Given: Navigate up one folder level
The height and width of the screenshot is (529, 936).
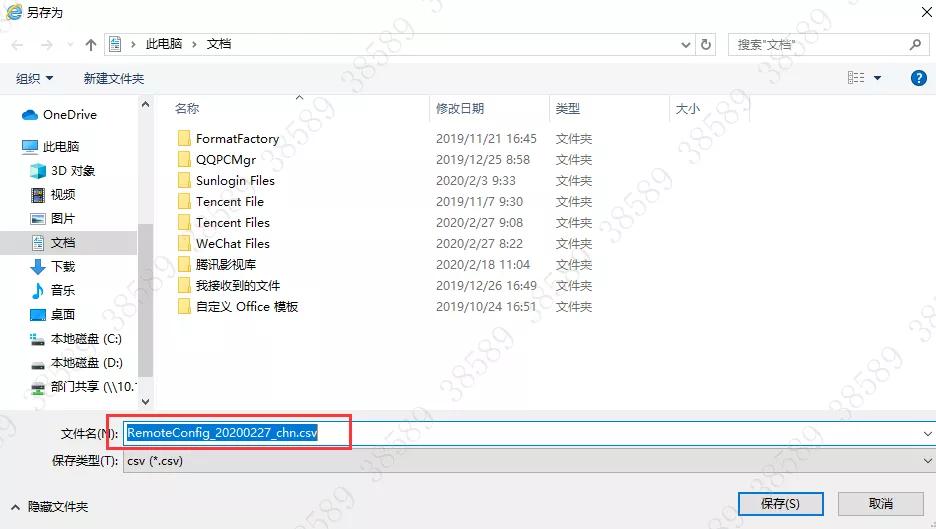Looking at the screenshot, I should [x=91, y=45].
